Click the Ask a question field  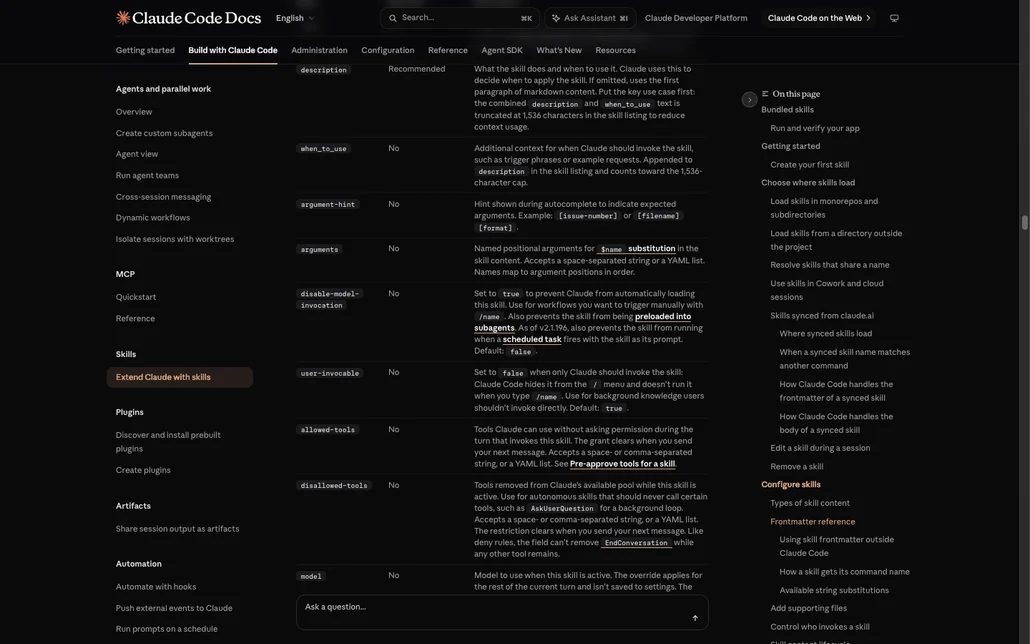click(x=502, y=612)
